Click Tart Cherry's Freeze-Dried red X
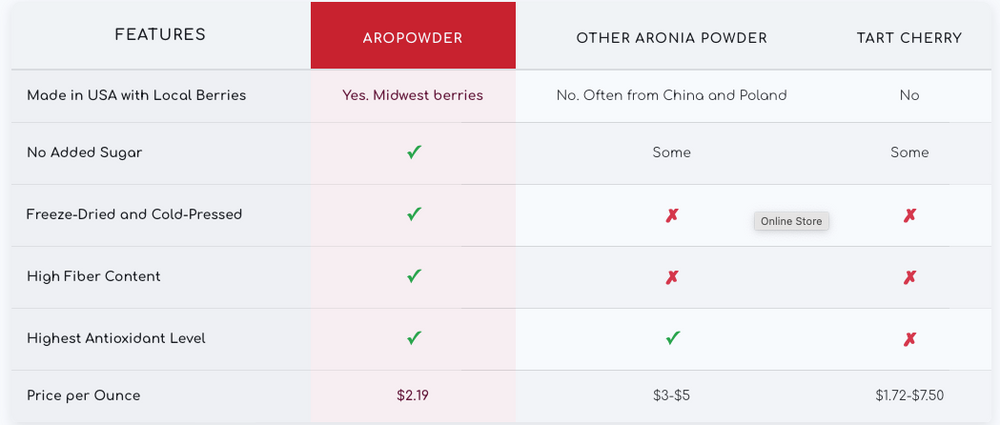The height and width of the screenshot is (425, 1000). (909, 215)
